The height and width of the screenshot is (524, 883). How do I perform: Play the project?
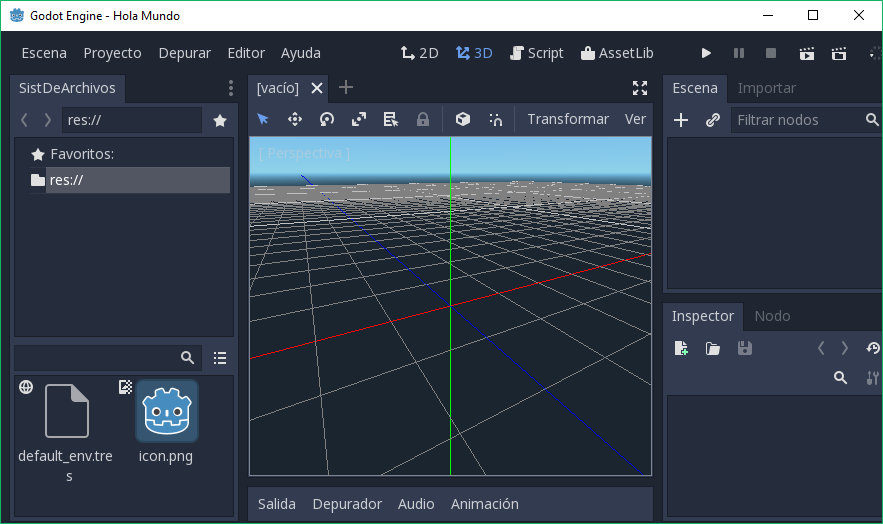click(706, 53)
